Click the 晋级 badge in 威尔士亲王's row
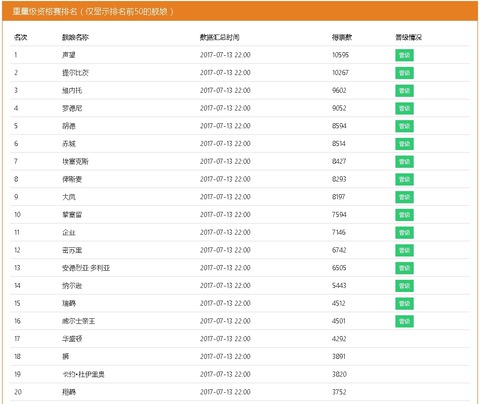Screen dimensions: 480x404 404,321
